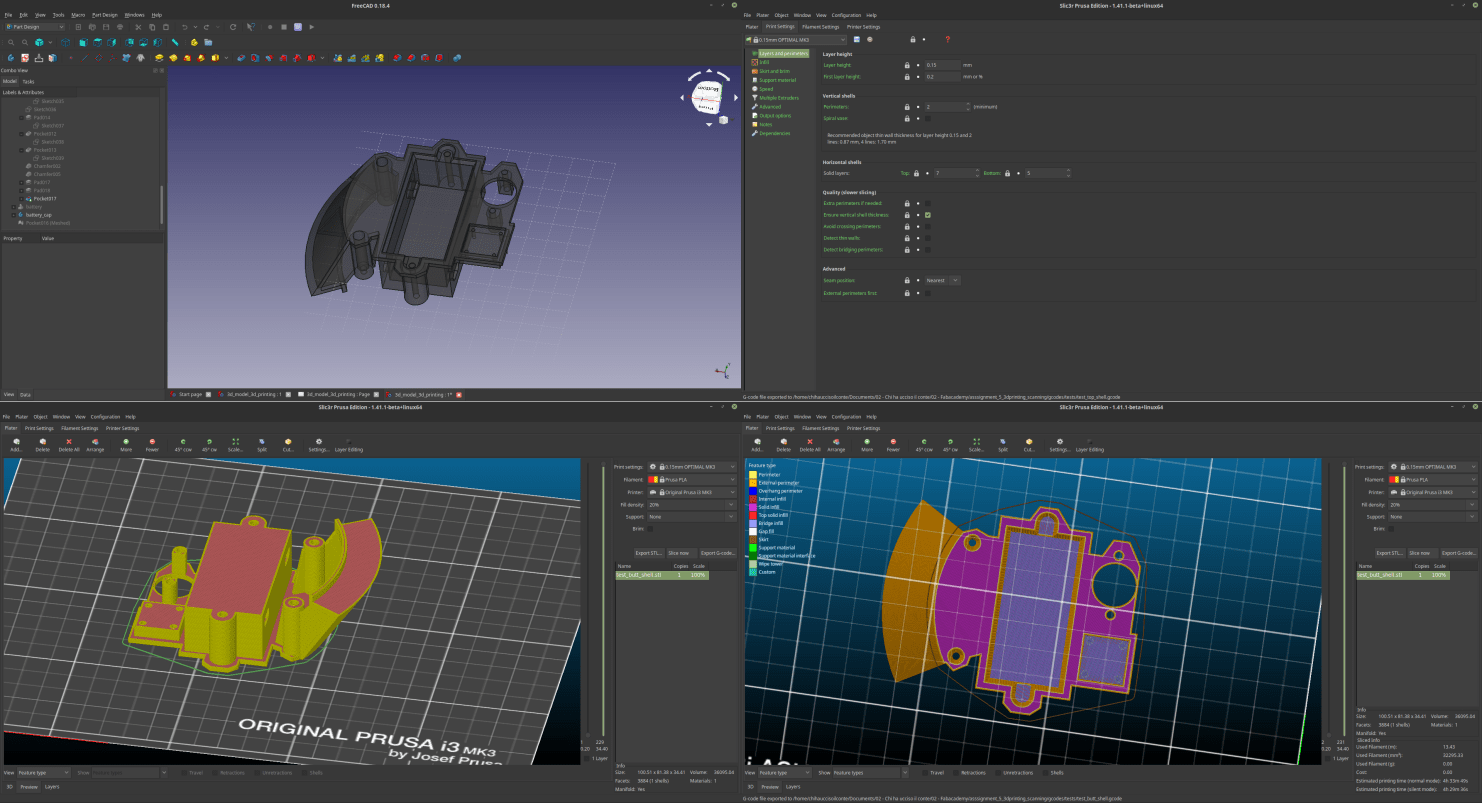The image size is (1482, 803).
Task: Open the Macro menu in FreeCAD
Action: 78,15
